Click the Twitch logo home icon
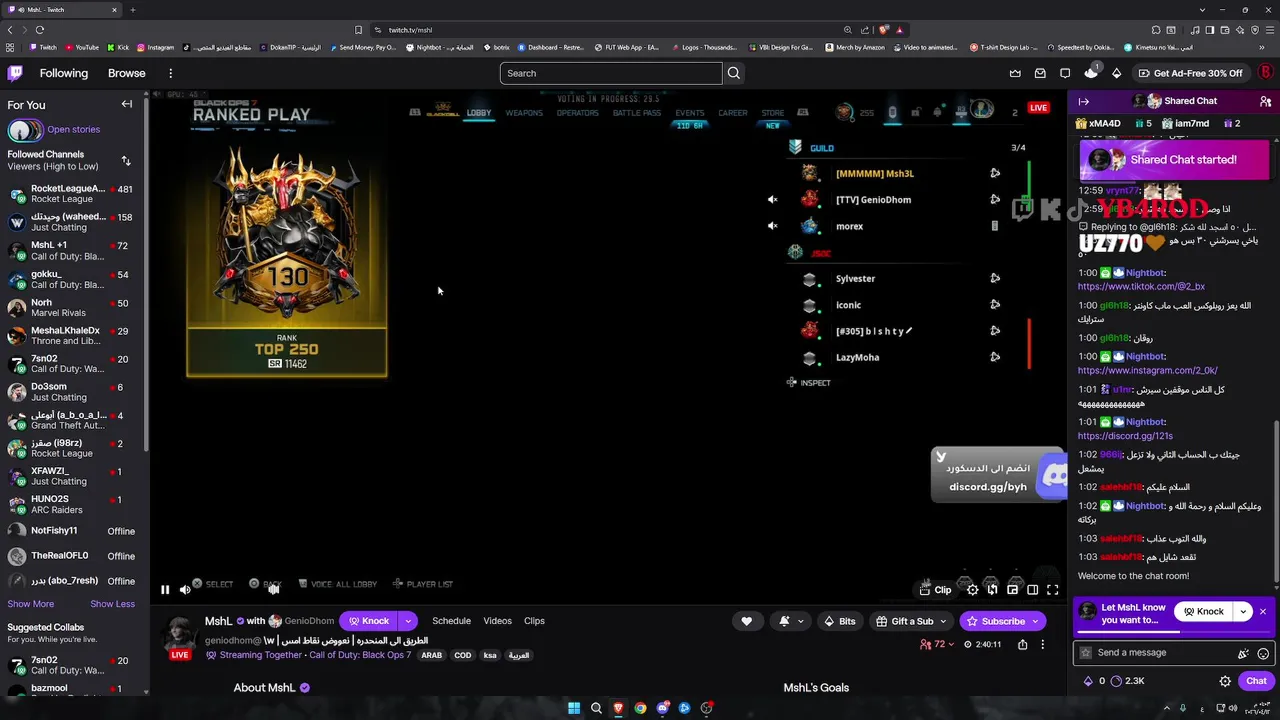 pos(15,73)
